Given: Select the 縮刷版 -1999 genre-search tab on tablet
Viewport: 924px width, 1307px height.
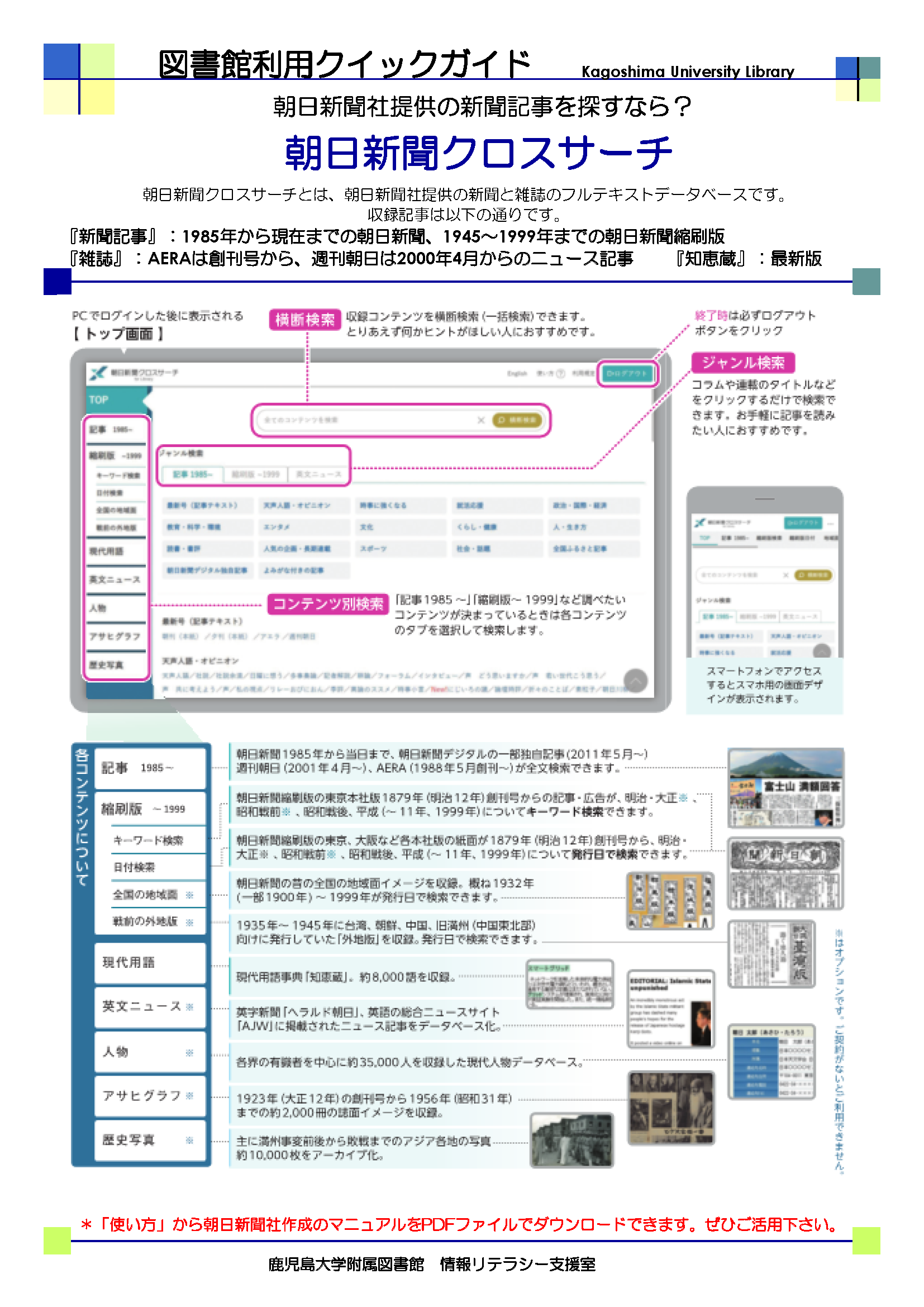Looking at the screenshot, I should (256, 474).
